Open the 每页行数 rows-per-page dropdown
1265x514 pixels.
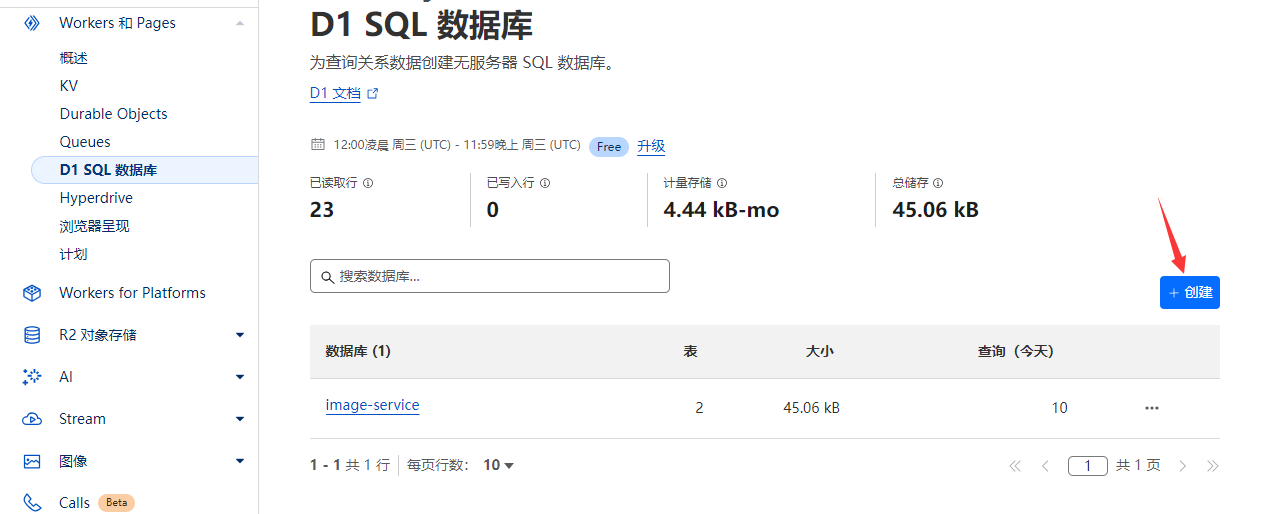[498, 465]
